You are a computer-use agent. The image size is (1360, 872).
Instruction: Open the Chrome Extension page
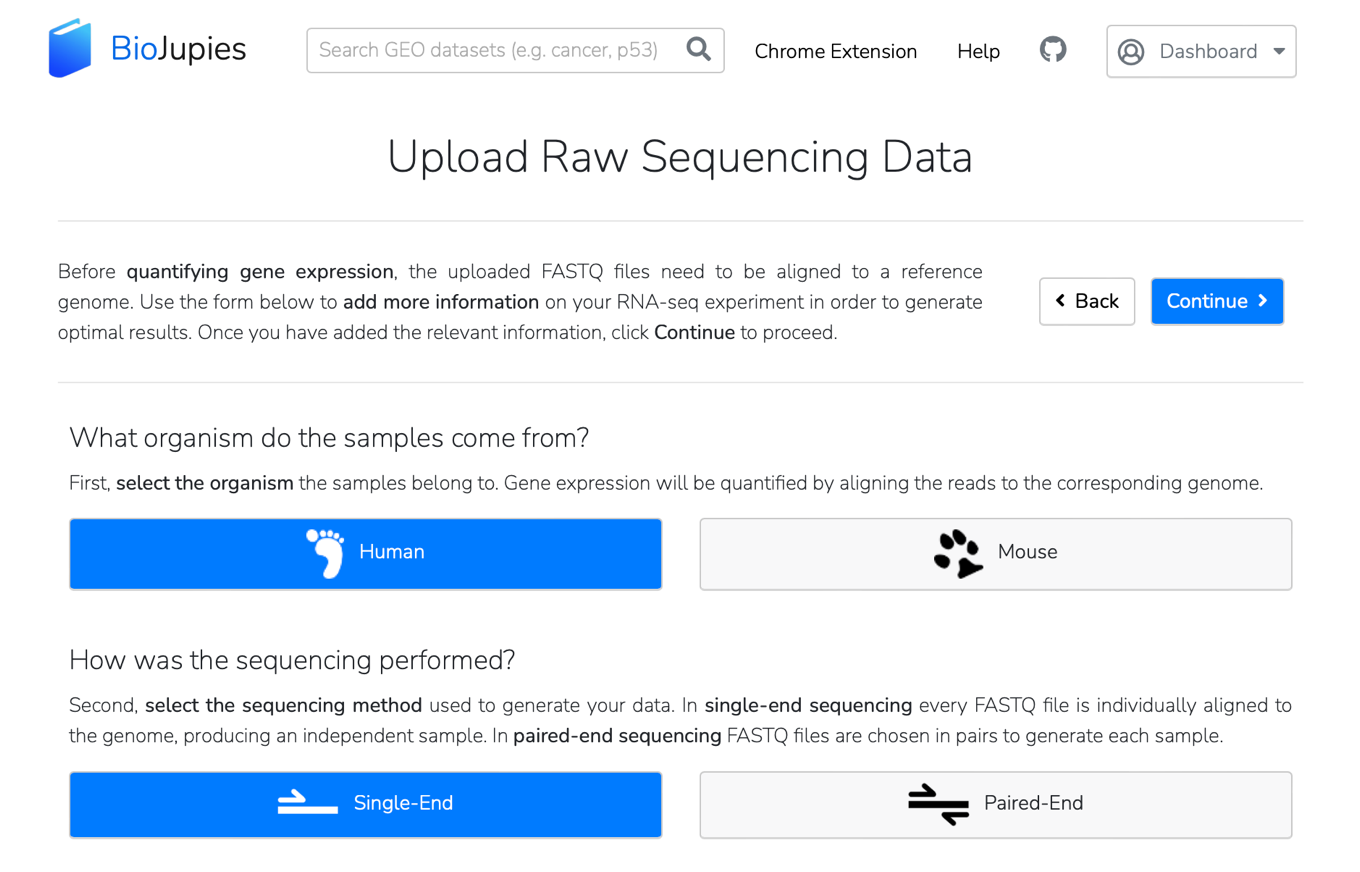click(835, 52)
